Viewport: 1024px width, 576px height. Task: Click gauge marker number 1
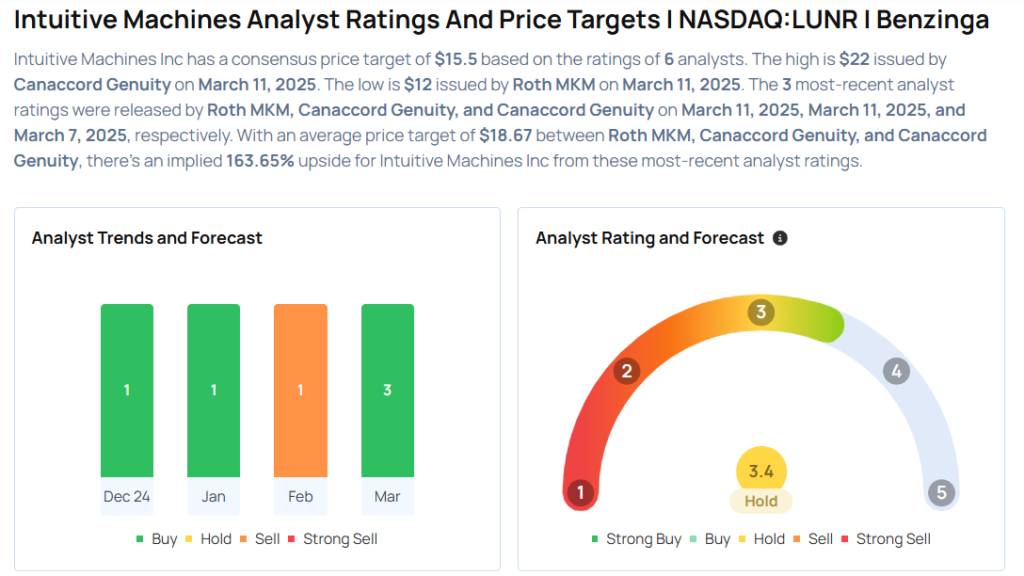(580, 492)
